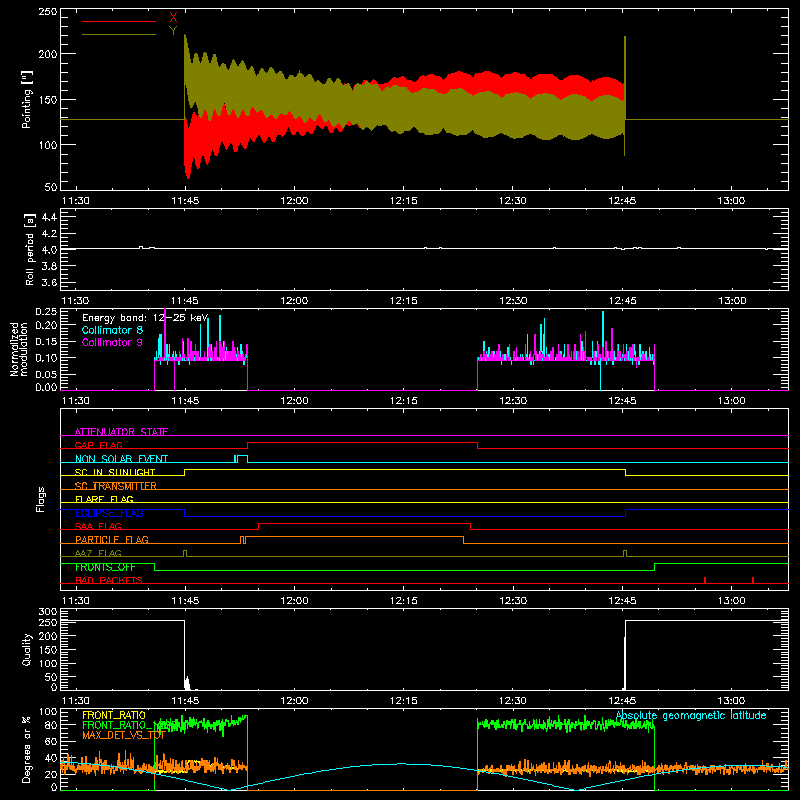Viewport: 800px width, 800px height.
Task: Click the AAZ_FLAG pulse near 11:45
Action: point(185,553)
